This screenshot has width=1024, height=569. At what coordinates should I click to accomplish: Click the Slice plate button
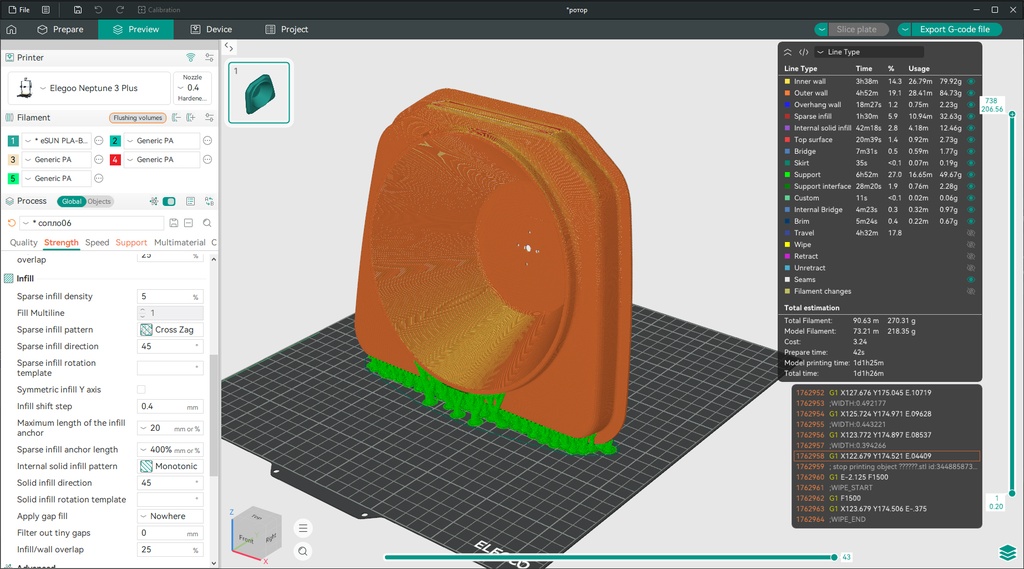point(857,29)
